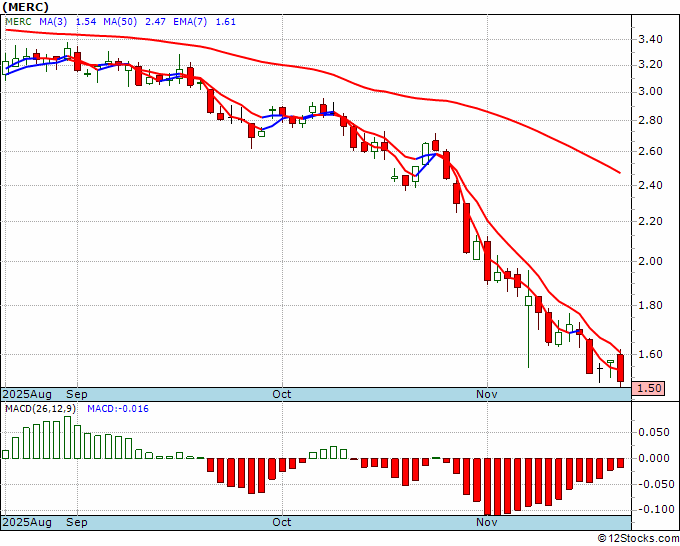This screenshot has height=546, width=680.
Task: Click the 3.40 price axis label
Action: [651, 39]
